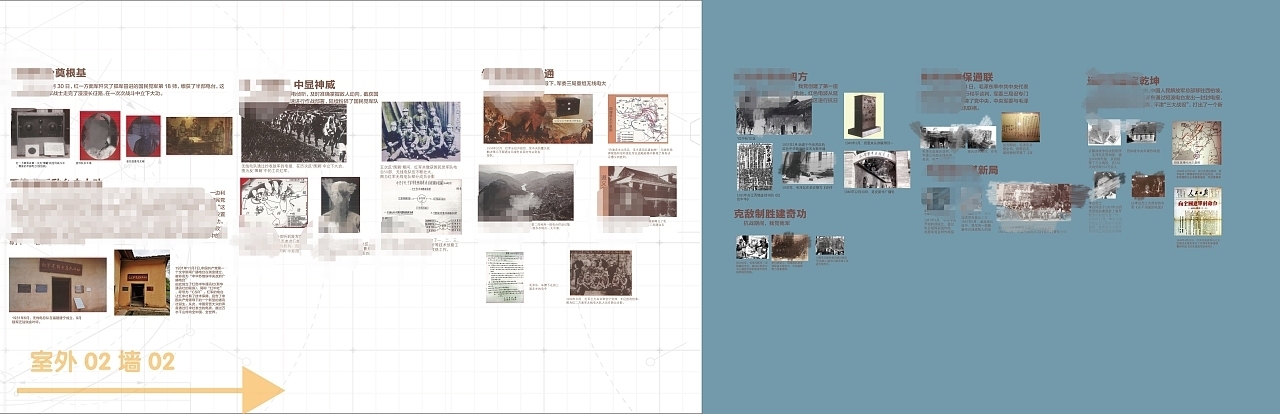This screenshot has height=414, width=1280.
Task: Select the small white building photo under 乾坤
Action: 1145,132
